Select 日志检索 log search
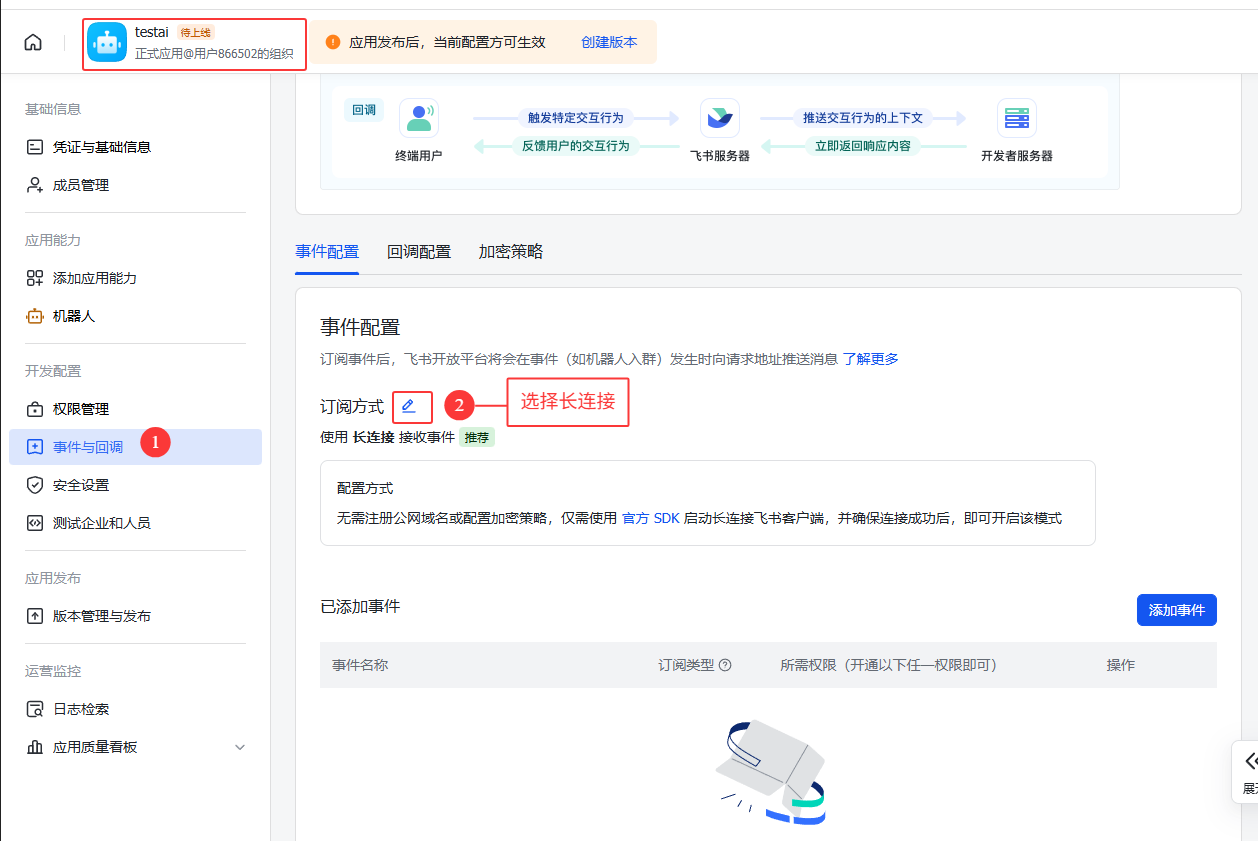1258x841 pixels. click(x=83, y=708)
